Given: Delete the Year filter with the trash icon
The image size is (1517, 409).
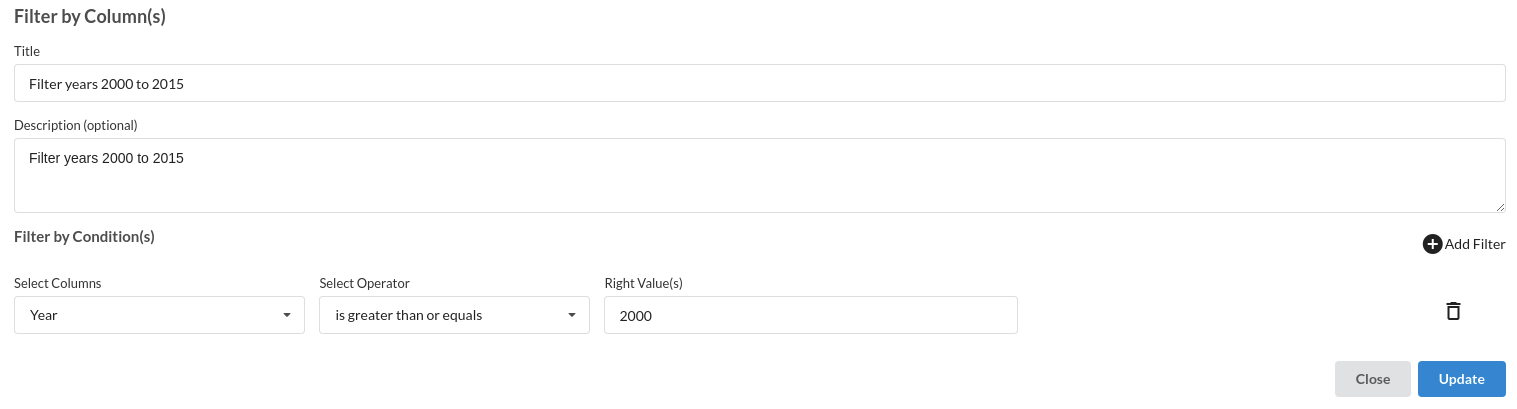Looking at the screenshot, I should click(1453, 311).
